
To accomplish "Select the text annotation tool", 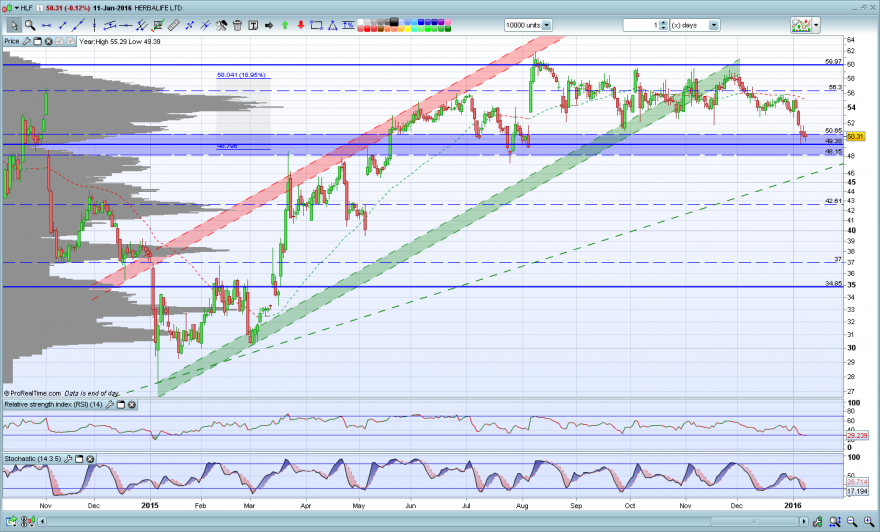I will pos(253,25).
